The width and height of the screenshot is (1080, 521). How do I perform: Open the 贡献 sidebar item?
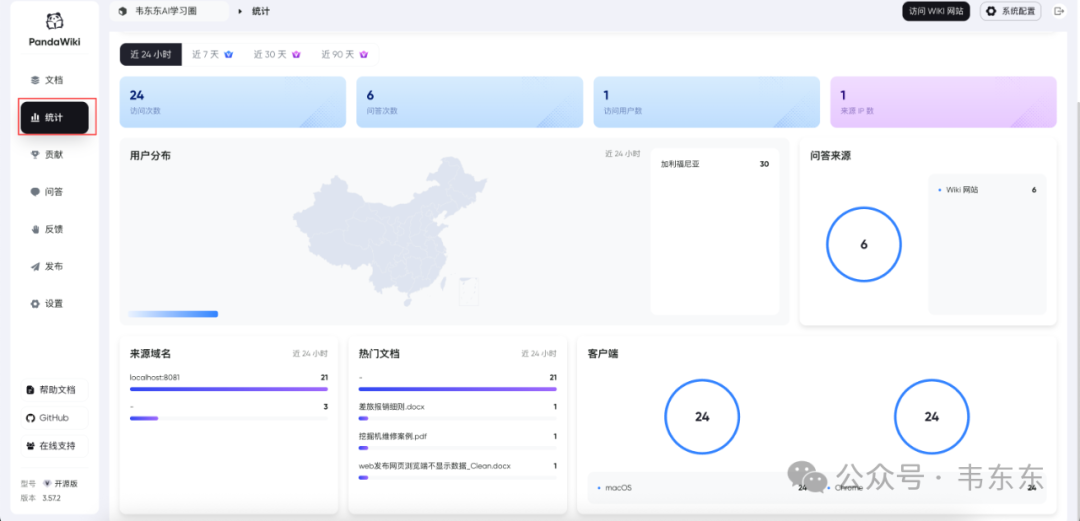54,155
